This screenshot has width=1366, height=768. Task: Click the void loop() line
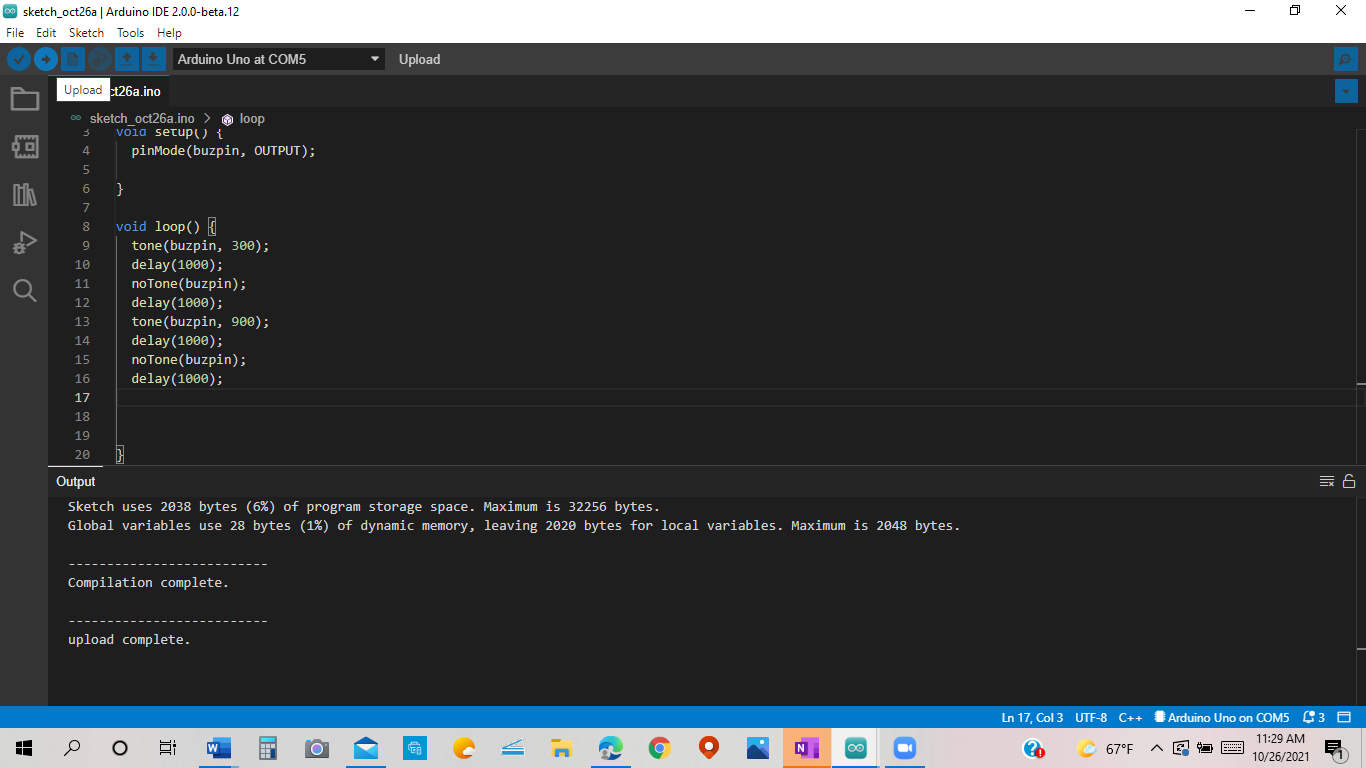pyautogui.click(x=166, y=227)
